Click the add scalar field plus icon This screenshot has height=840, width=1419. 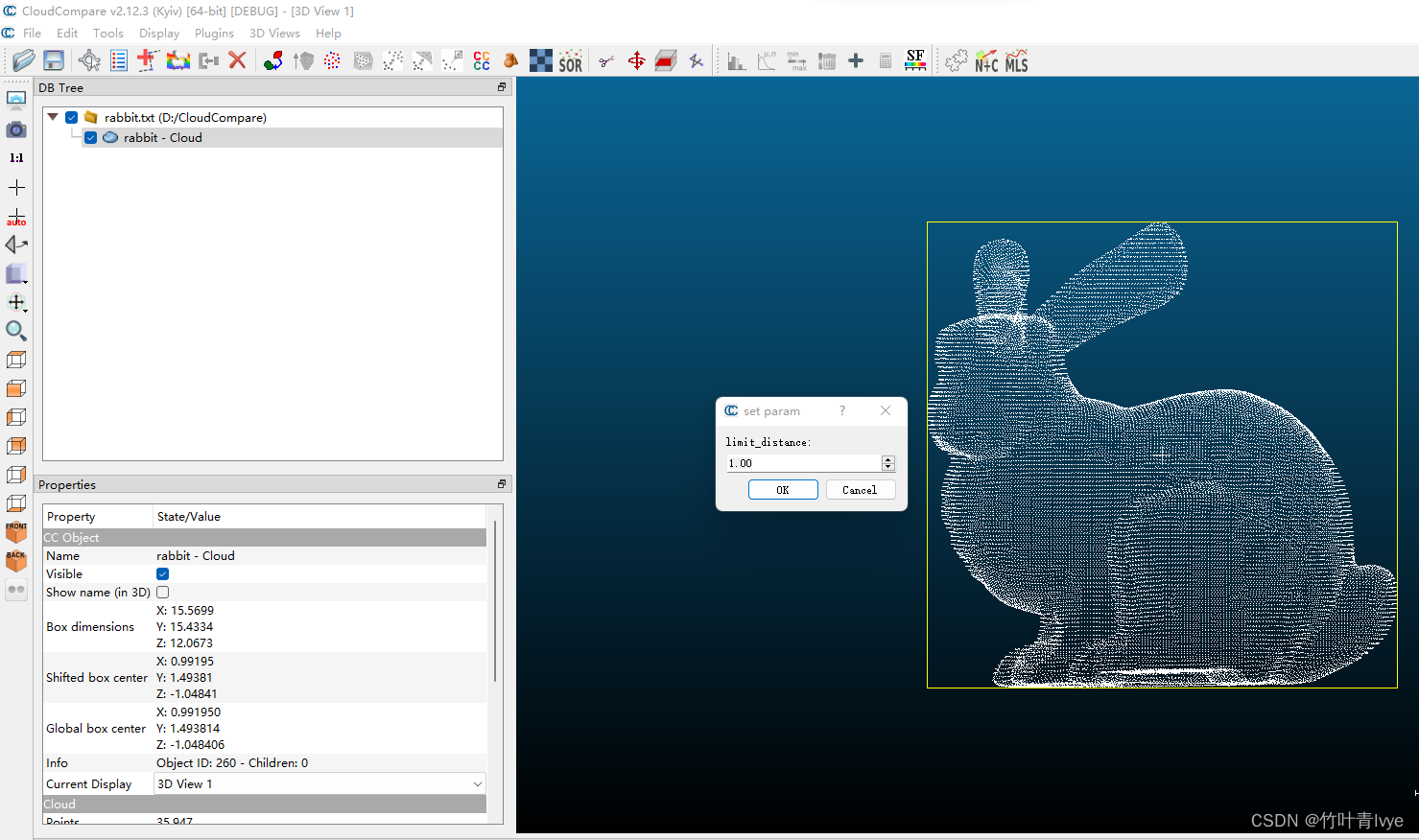click(856, 61)
